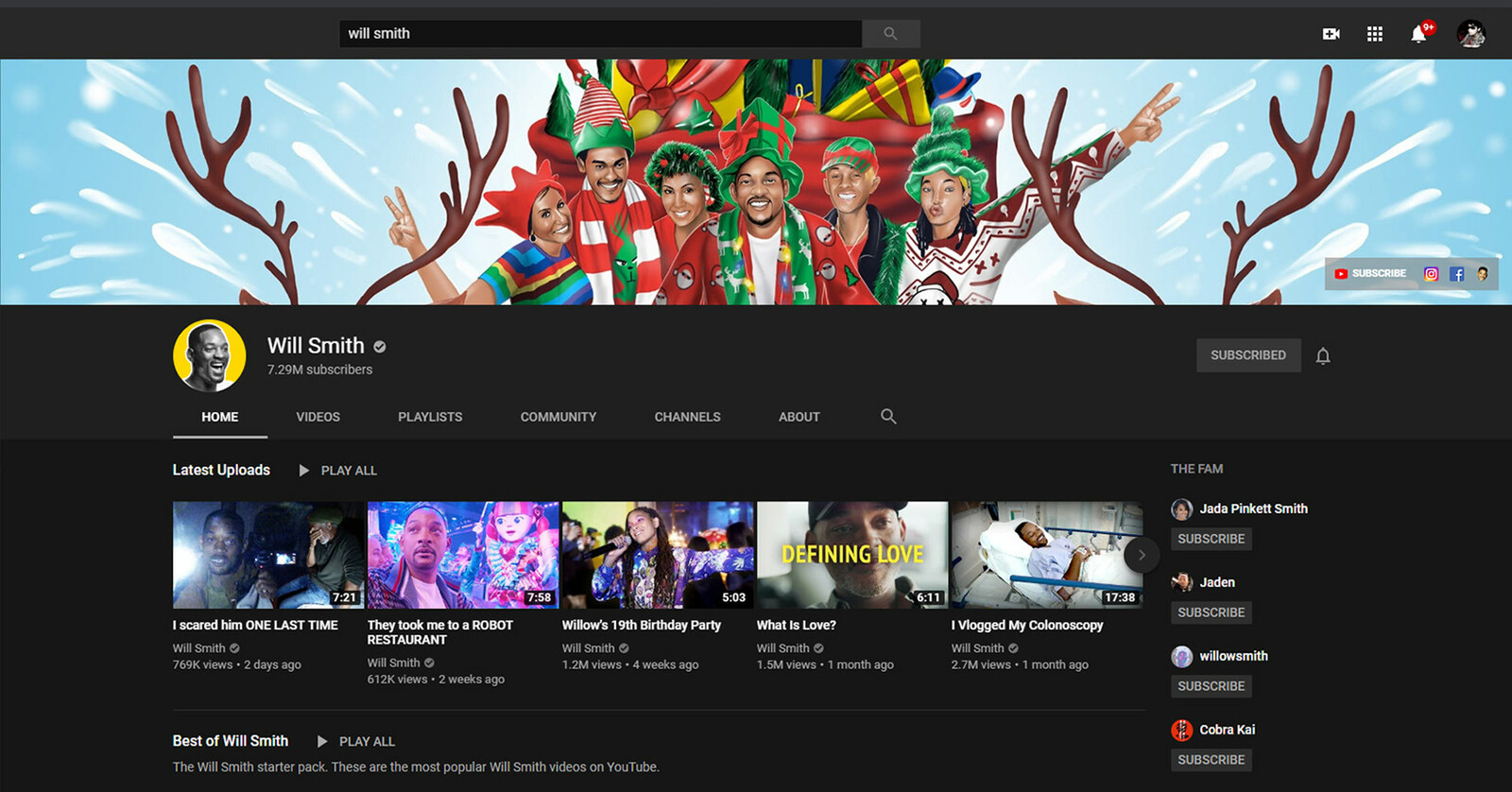Click the search magnifier button

890,33
